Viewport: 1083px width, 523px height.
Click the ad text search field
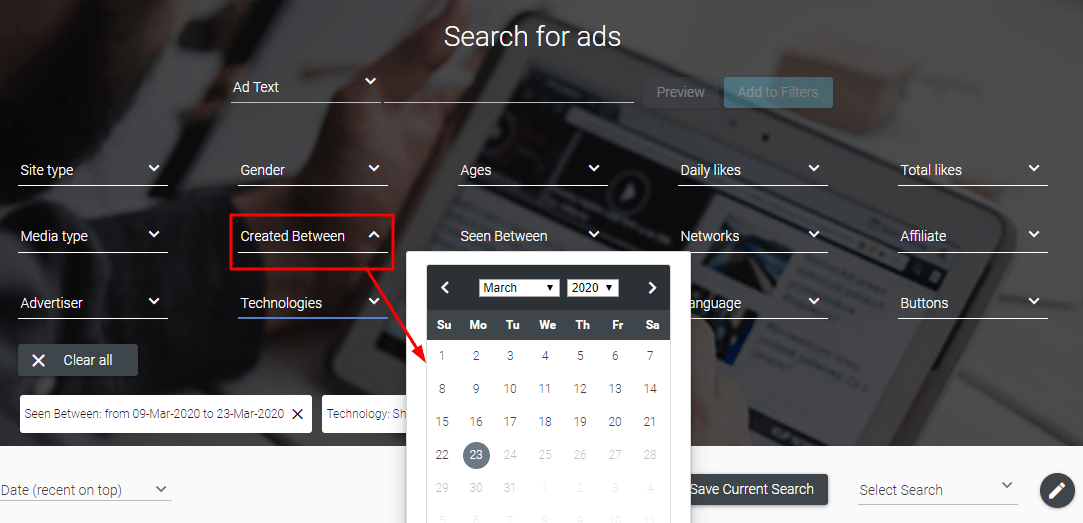(508, 88)
